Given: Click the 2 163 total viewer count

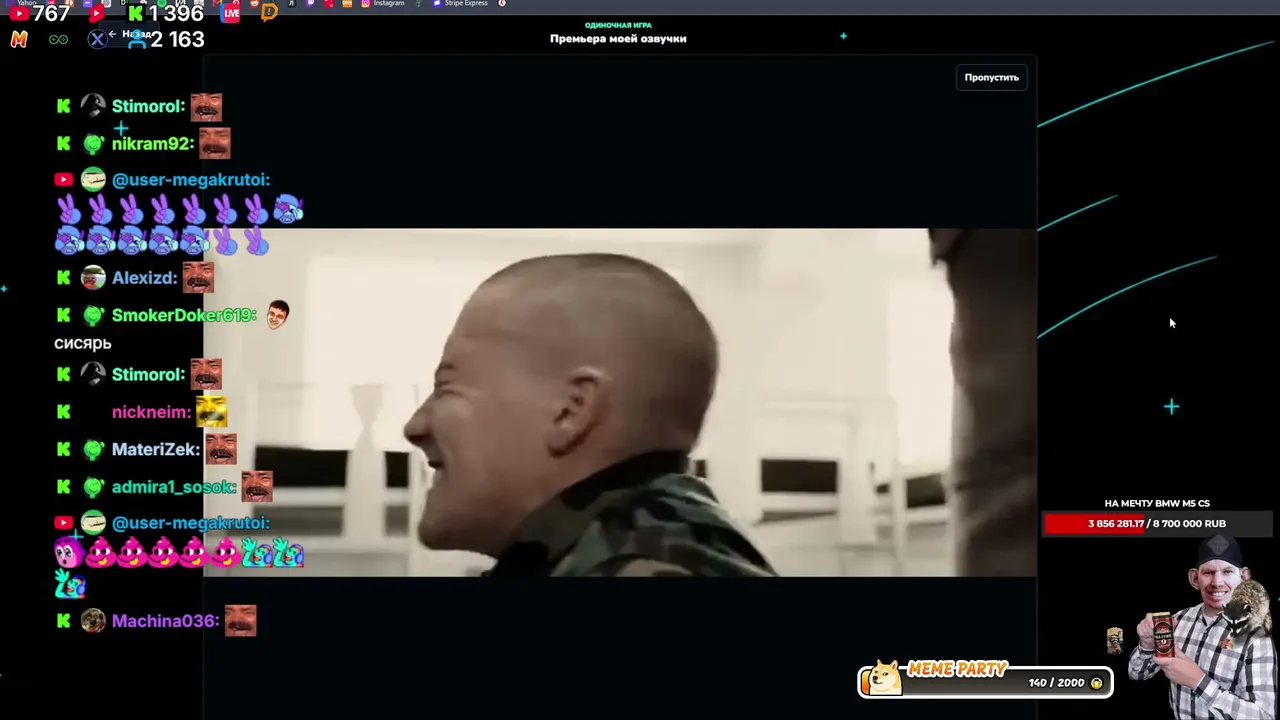Looking at the screenshot, I should point(177,40).
